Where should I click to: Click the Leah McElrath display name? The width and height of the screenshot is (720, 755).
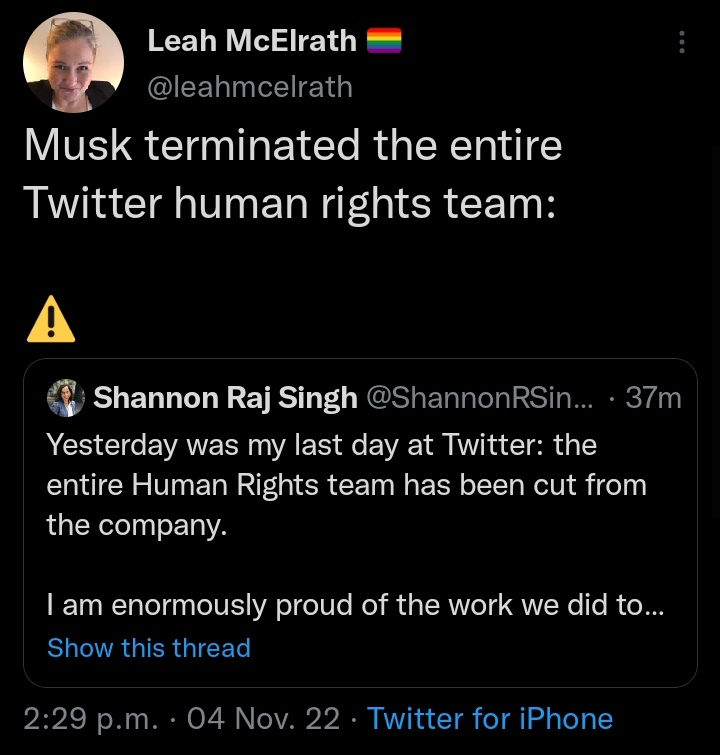[x=252, y=40]
